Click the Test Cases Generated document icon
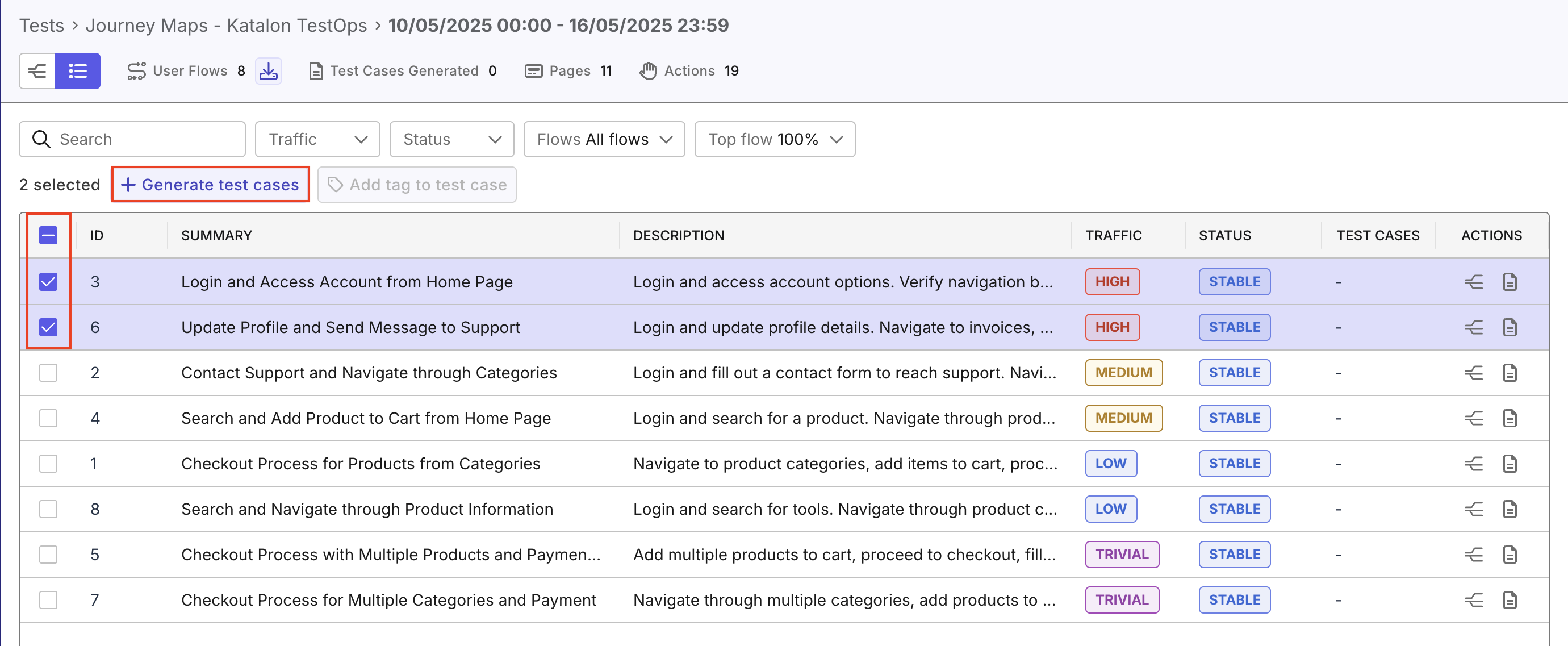This screenshot has height=646, width=1568. click(x=316, y=71)
